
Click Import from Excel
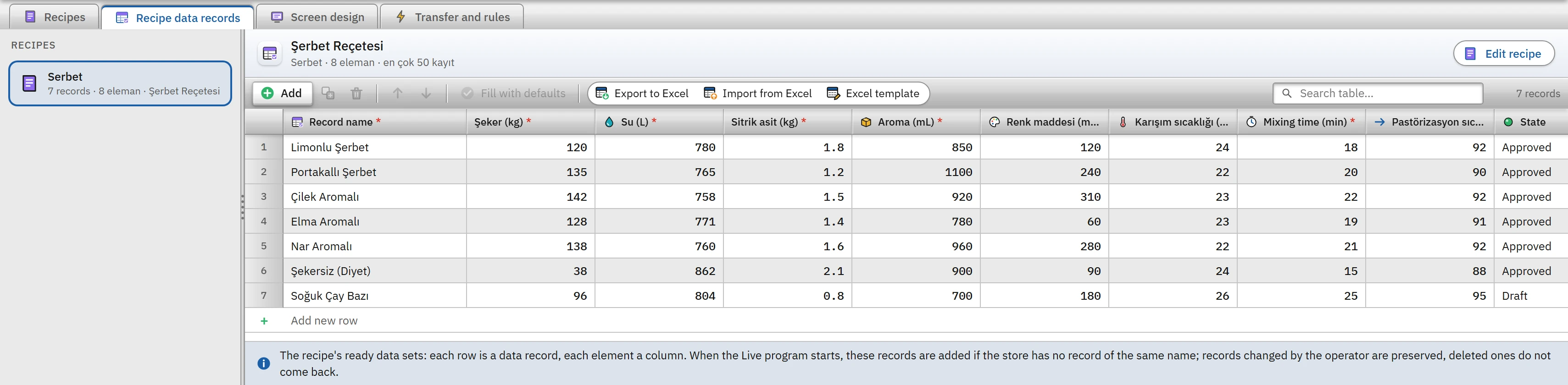[758, 93]
